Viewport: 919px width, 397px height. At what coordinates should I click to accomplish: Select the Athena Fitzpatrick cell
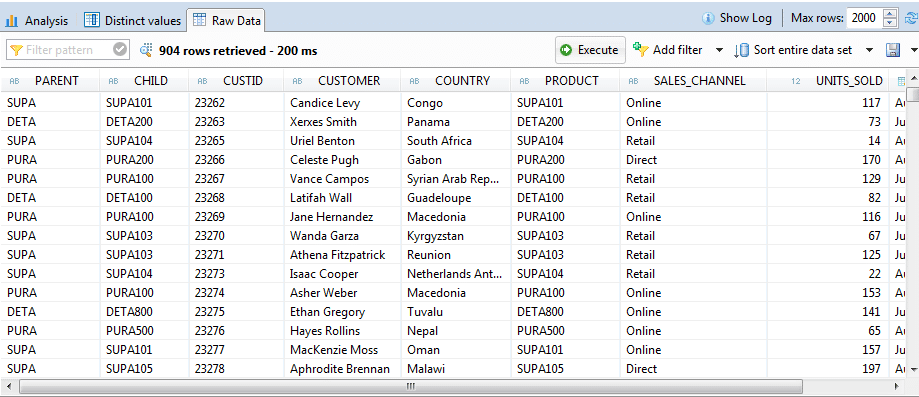tap(342, 255)
